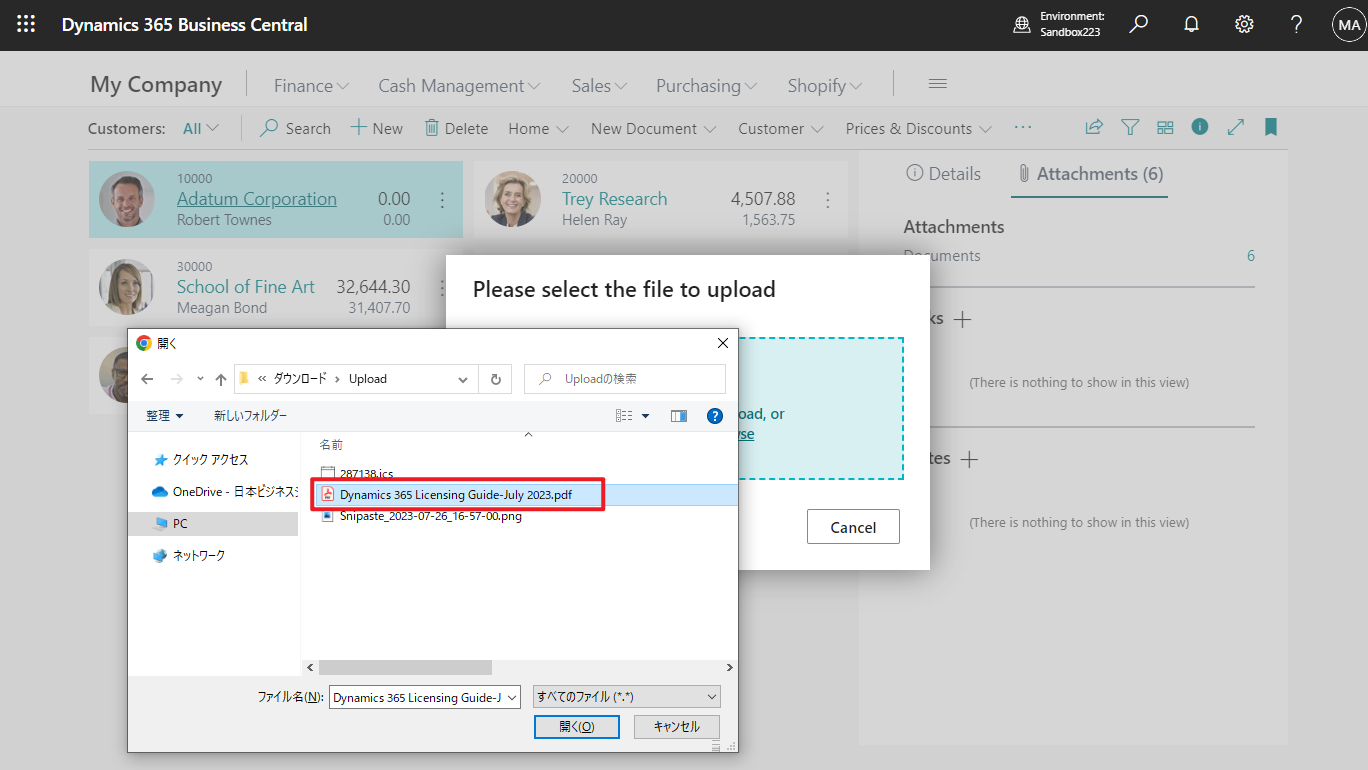The width and height of the screenshot is (1368, 770).
Task: Expand the view options dropdown in the file dialog
Action: tap(644, 415)
